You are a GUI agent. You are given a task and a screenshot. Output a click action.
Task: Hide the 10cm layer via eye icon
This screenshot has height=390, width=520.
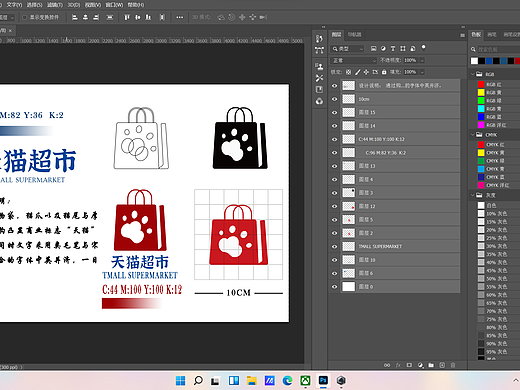click(335, 99)
